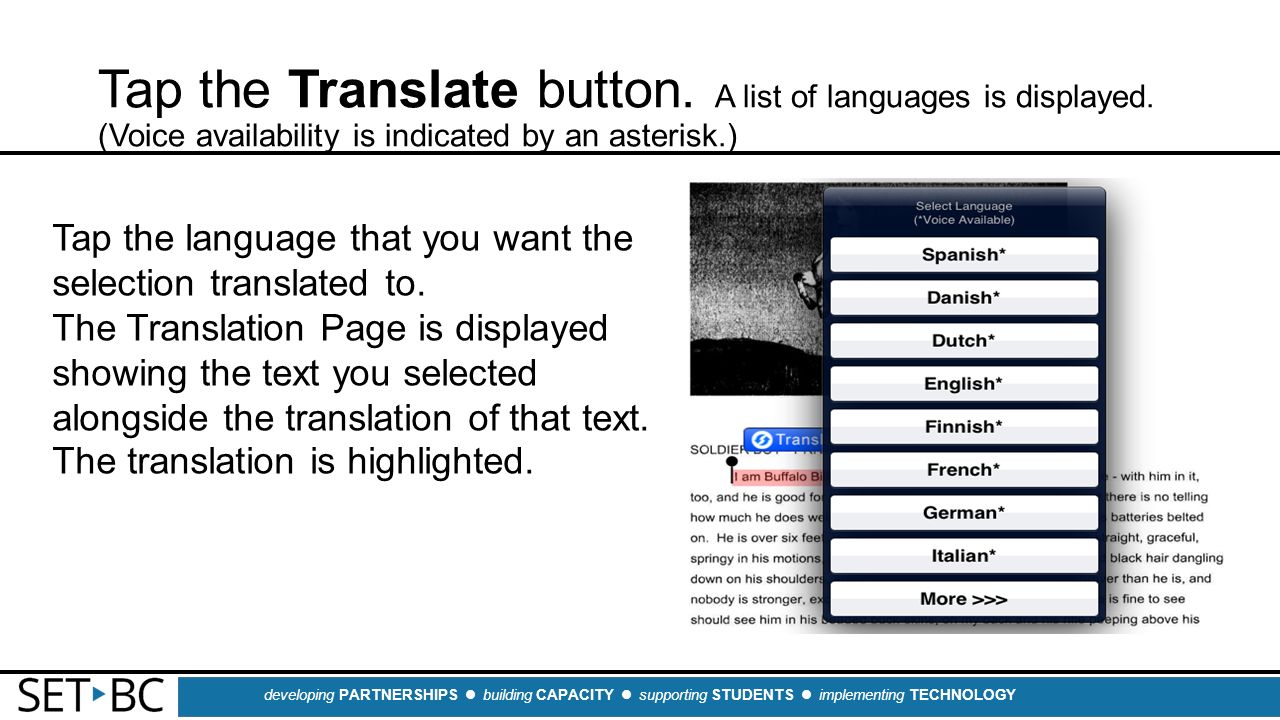Open More >>> languages

[964, 599]
